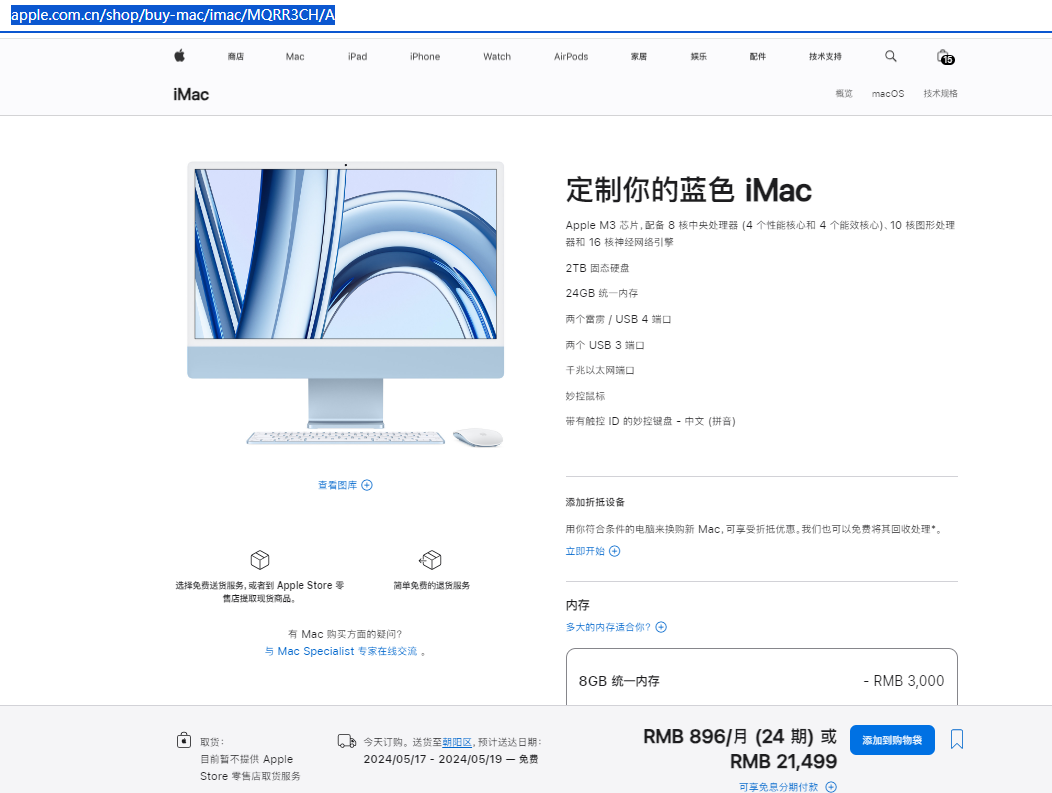Open the search magnifier icon
The height and width of the screenshot is (793, 1052).
click(890, 56)
